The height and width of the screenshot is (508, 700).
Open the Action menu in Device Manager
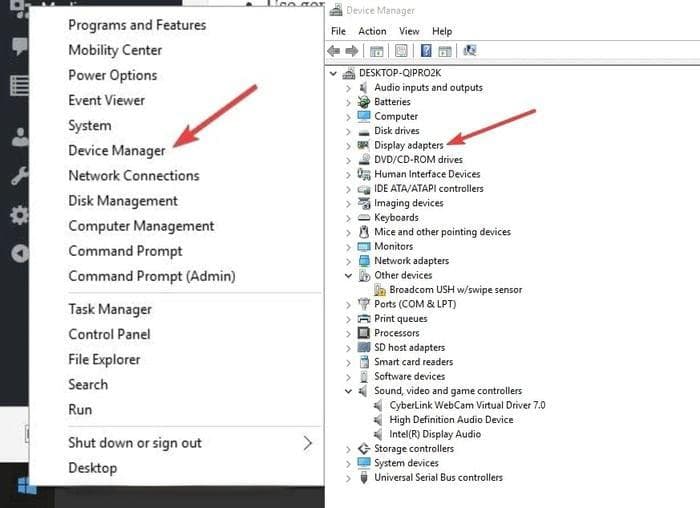(372, 31)
